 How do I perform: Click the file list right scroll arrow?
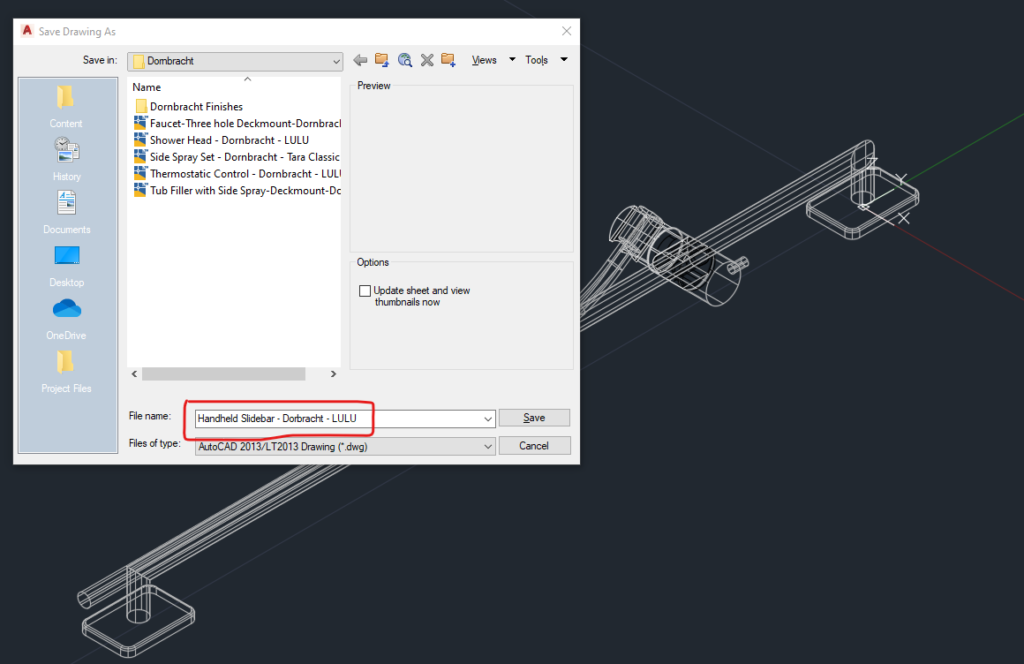tap(333, 373)
